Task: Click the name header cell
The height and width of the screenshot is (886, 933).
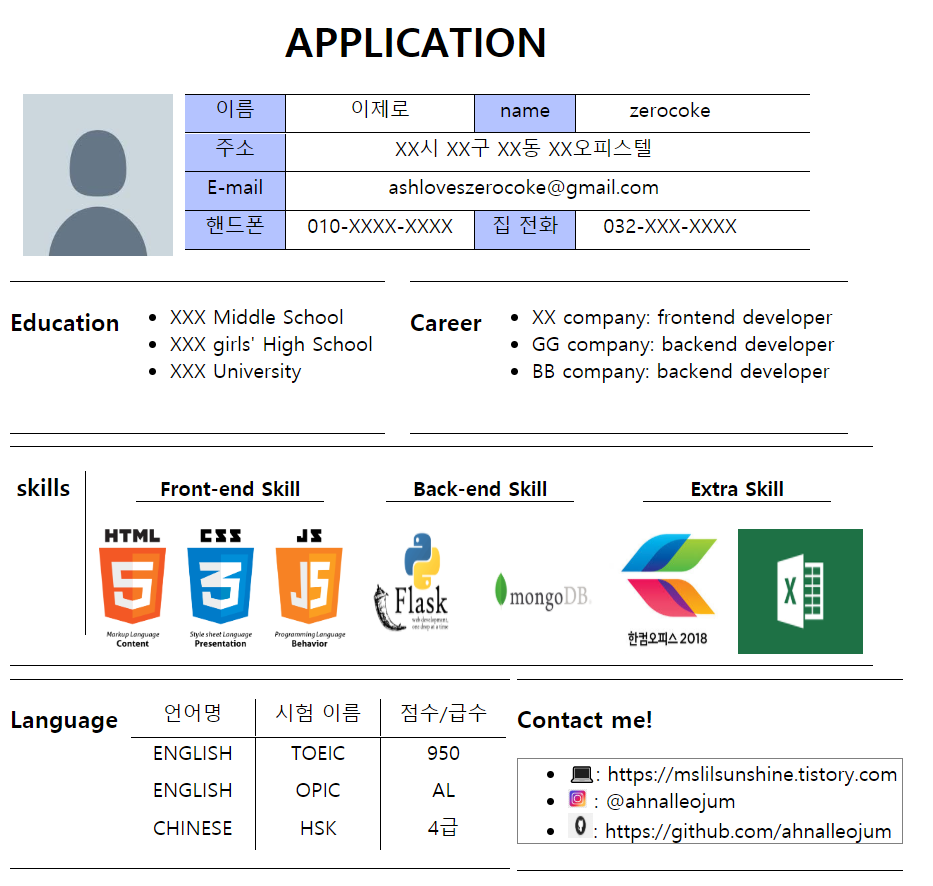Action: [525, 113]
